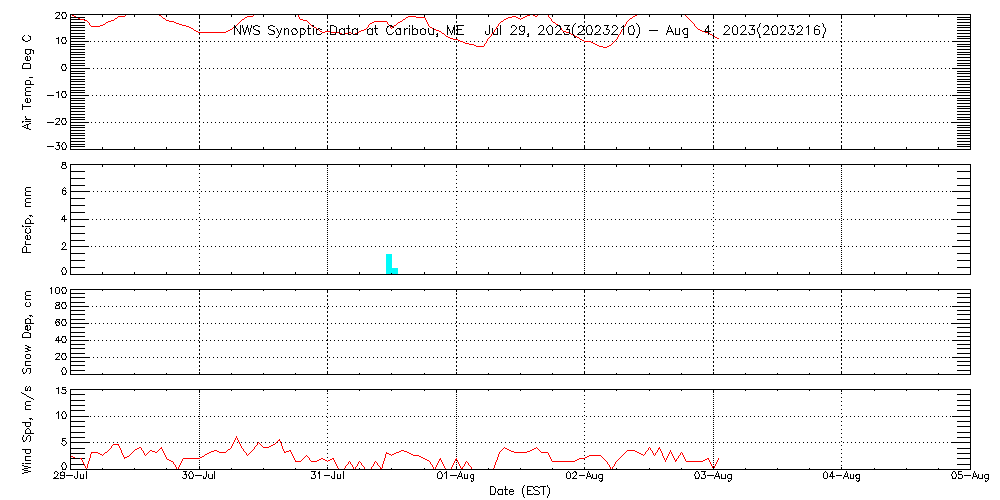
Task: Select the 'Air Temp, Deg C' axis label
Action: click(27, 82)
